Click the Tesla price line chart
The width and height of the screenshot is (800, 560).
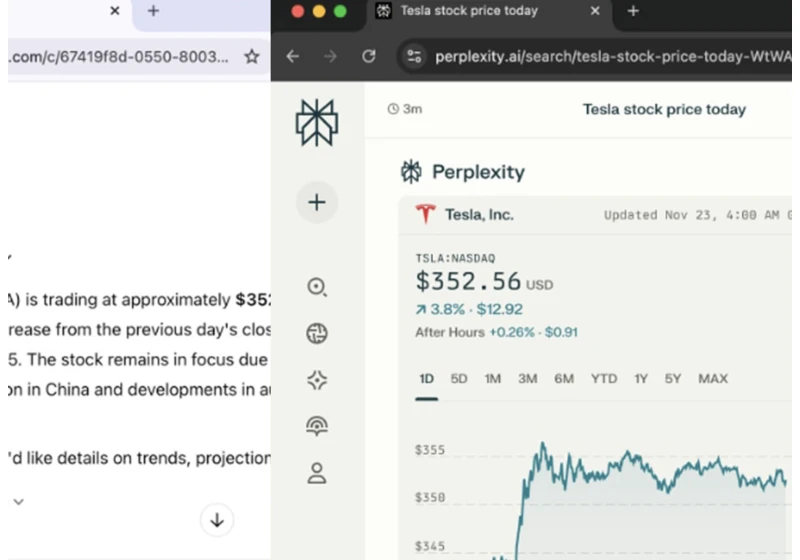pos(638,500)
